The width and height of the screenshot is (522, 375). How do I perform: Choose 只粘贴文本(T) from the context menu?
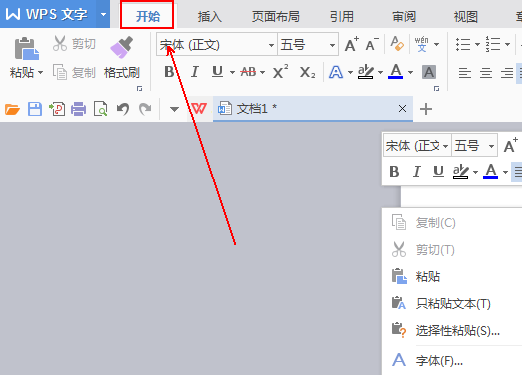click(x=452, y=304)
